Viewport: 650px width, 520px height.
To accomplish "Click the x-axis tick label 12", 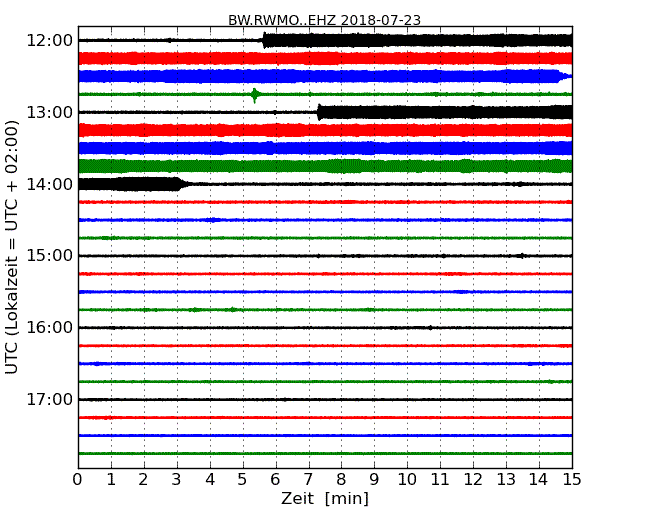I will tap(473, 480).
